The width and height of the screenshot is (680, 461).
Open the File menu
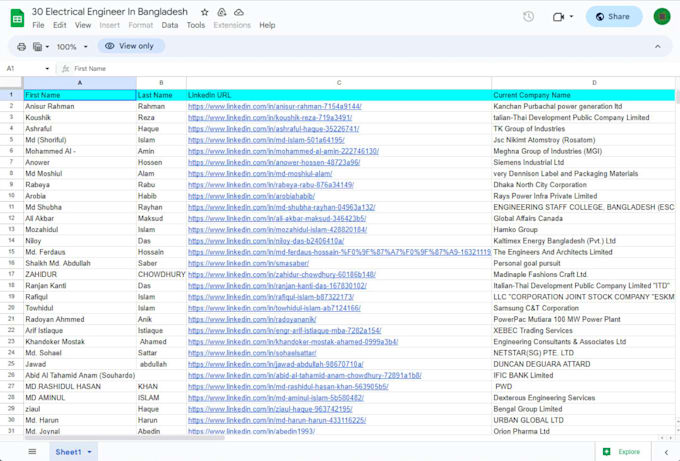click(x=38, y=25)
